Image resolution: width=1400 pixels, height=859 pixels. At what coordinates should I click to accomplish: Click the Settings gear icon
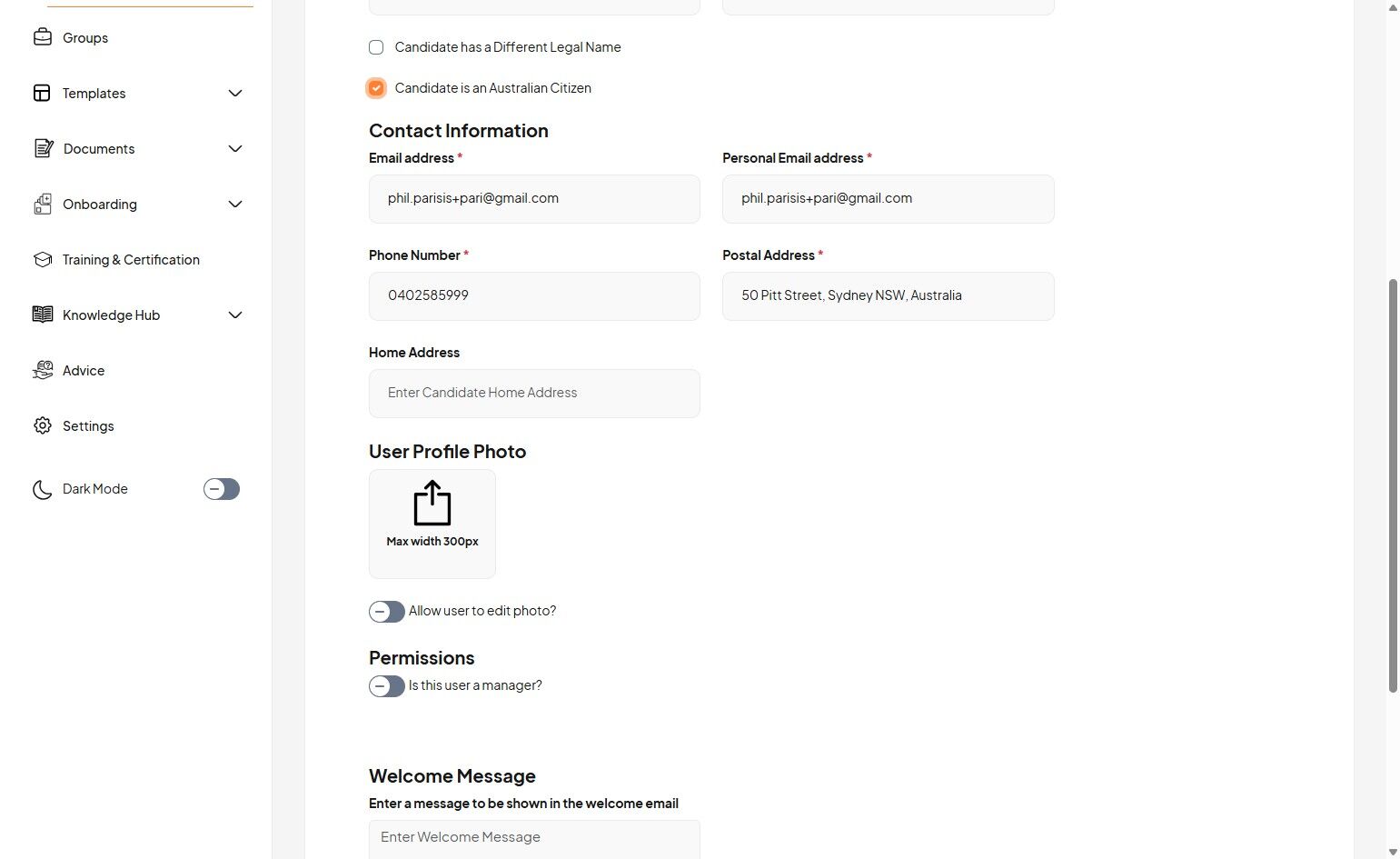[43, 425]
